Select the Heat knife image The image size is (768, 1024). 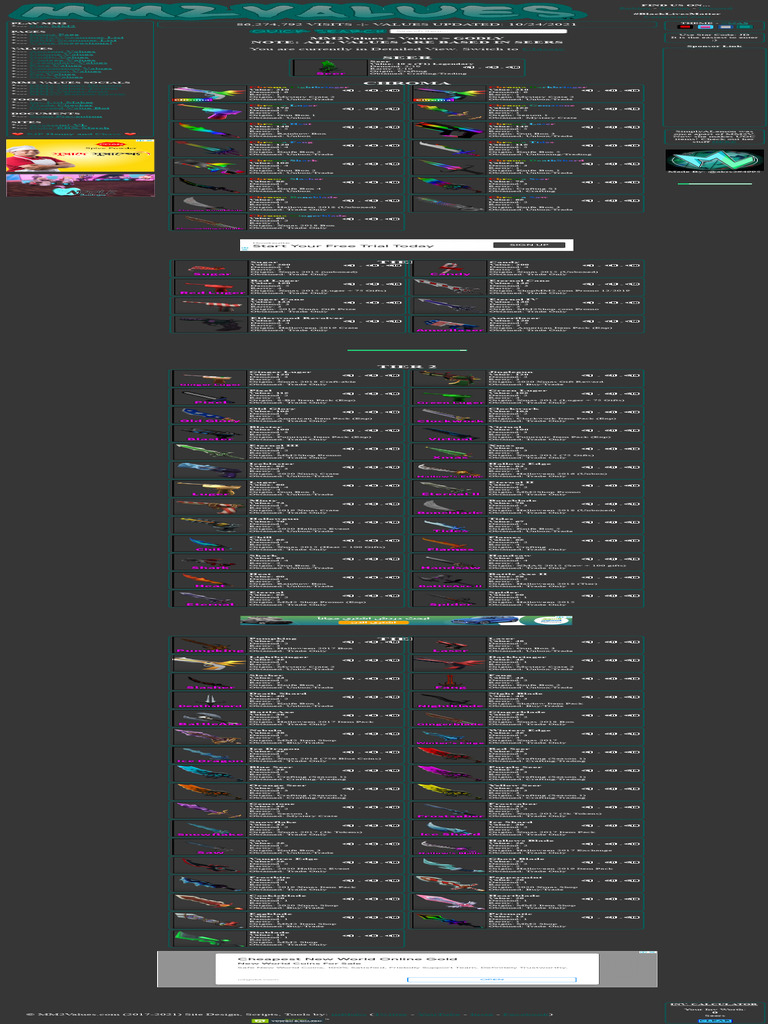pyautogui.click(x=210, y=581)
